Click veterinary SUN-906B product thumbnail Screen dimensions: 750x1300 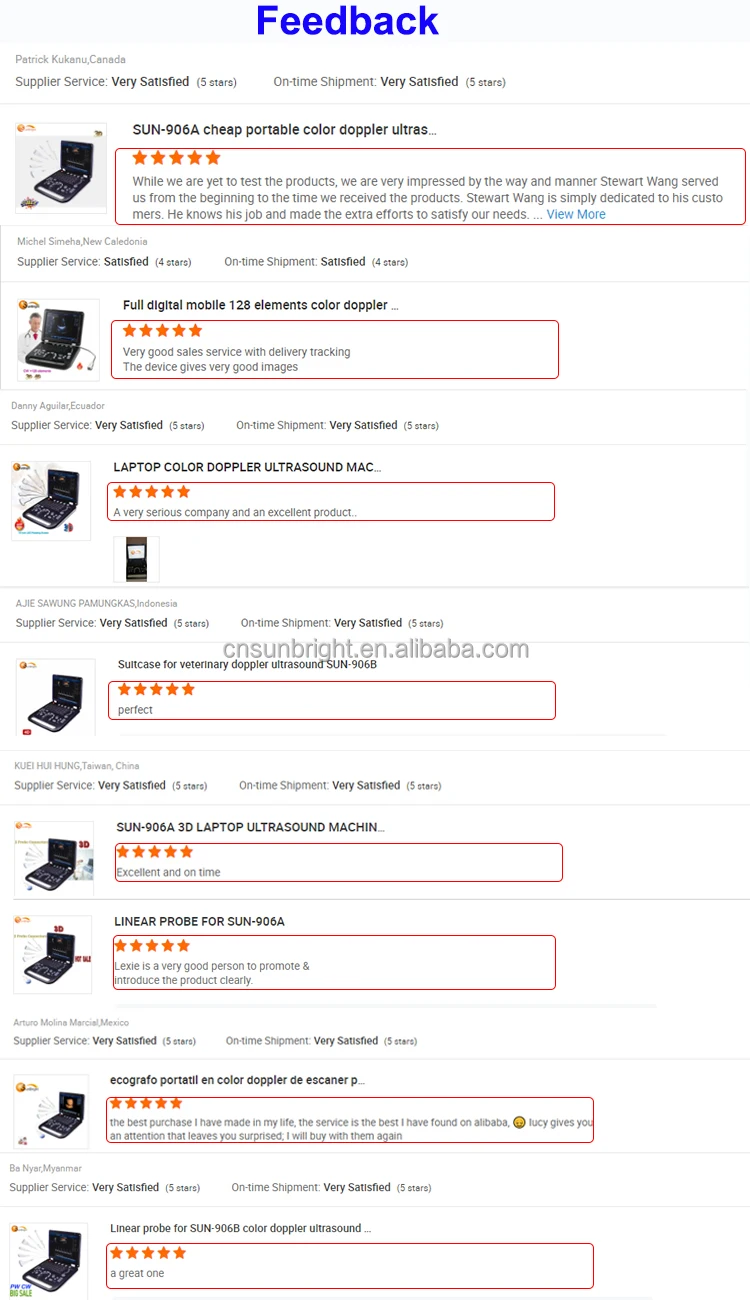[x=55, y=697]
